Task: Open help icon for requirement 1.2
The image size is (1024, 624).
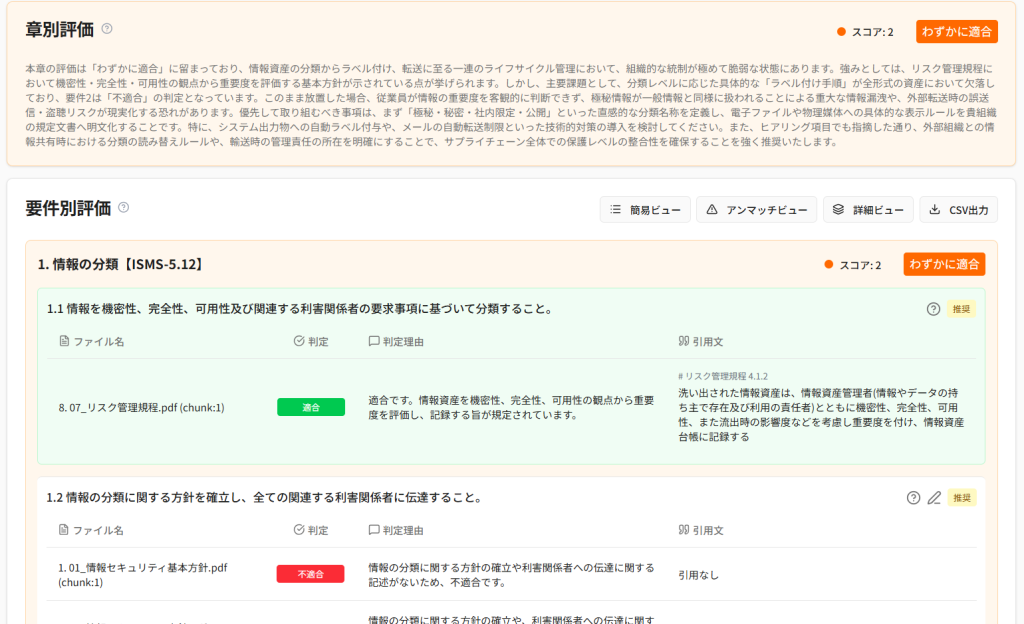Action: click(x=913, y=498)
